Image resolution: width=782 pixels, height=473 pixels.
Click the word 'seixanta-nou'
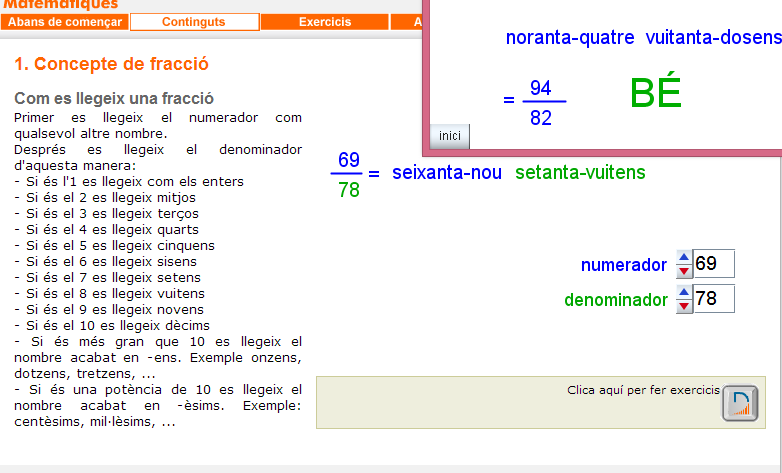pos(447,173)
